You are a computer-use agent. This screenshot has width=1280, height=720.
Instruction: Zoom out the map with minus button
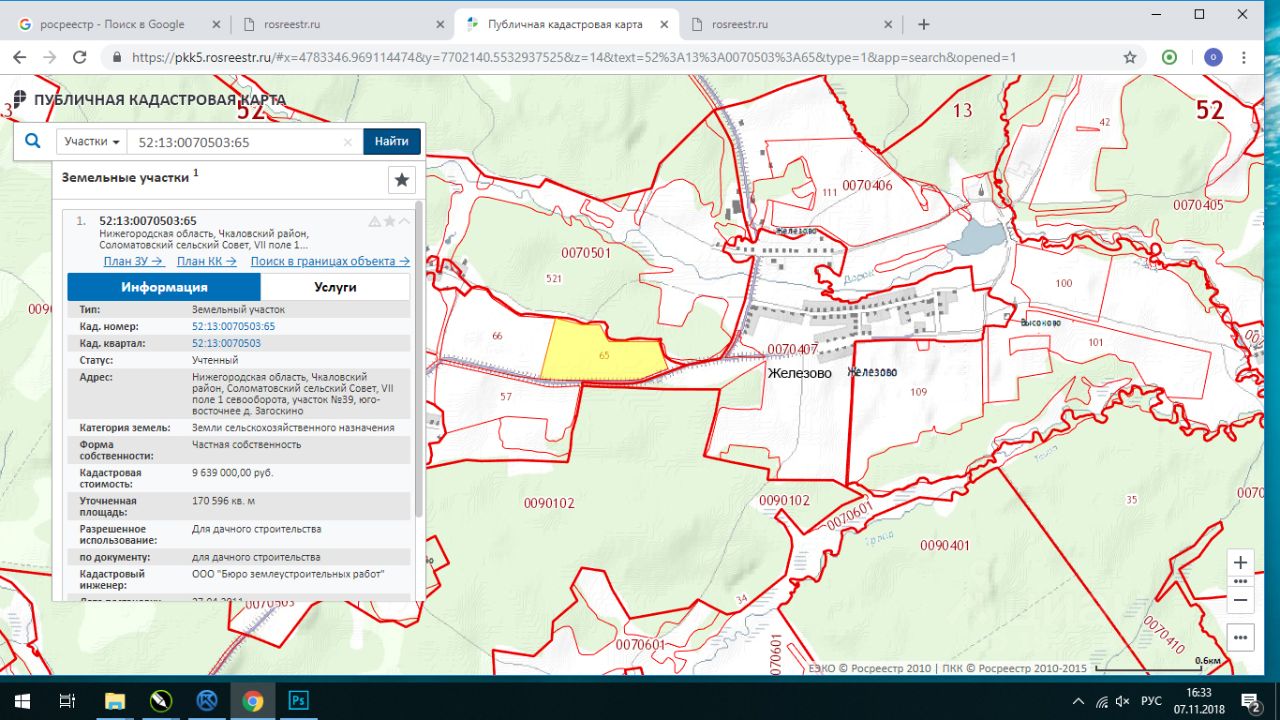pos(1240,600)
